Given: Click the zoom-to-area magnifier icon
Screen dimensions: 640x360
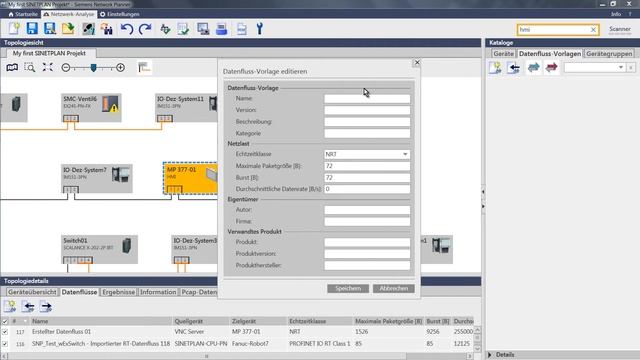Looking at the screenshot, I should click(29, 67).
